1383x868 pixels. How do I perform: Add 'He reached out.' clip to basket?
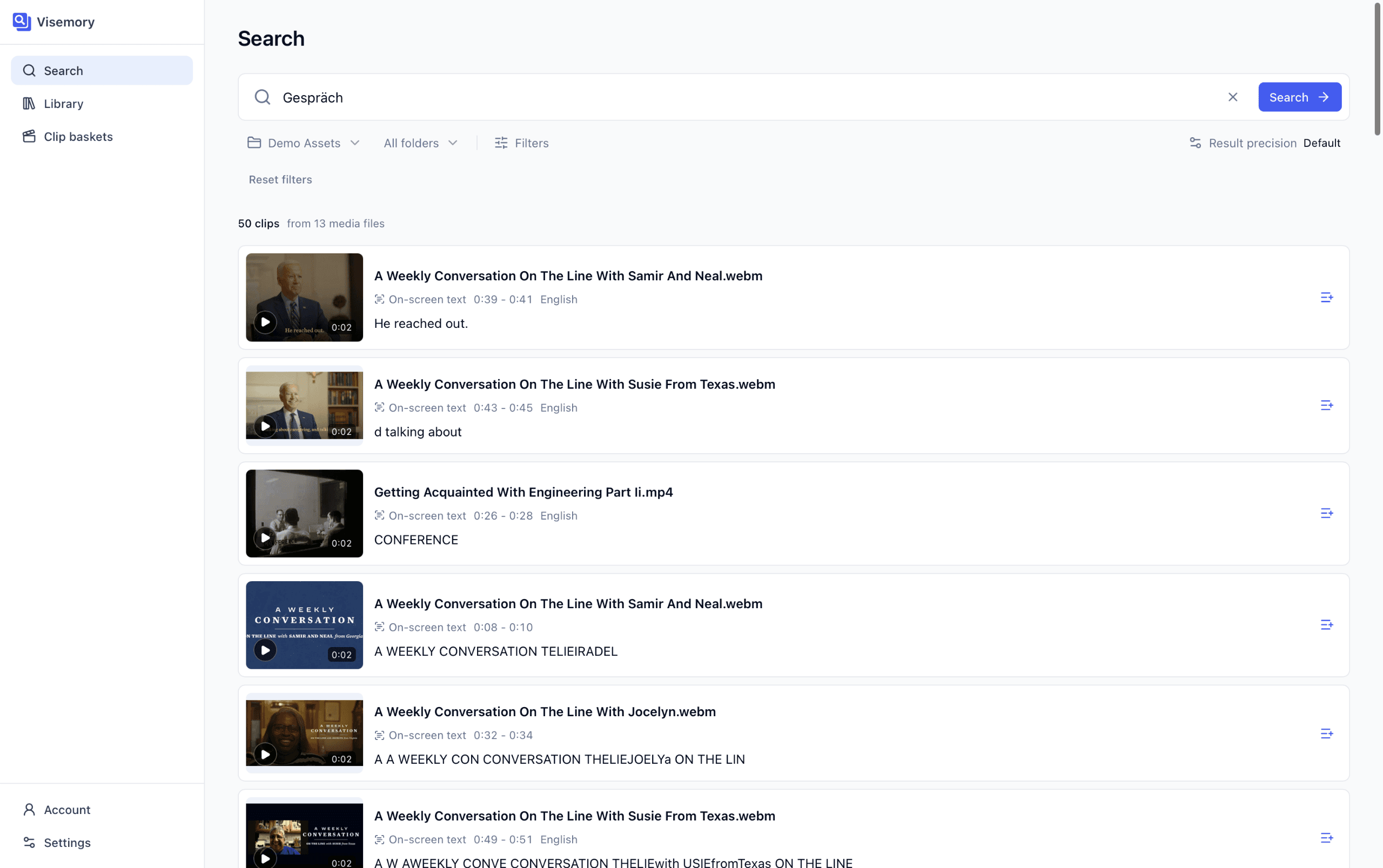pos(1326,298)
